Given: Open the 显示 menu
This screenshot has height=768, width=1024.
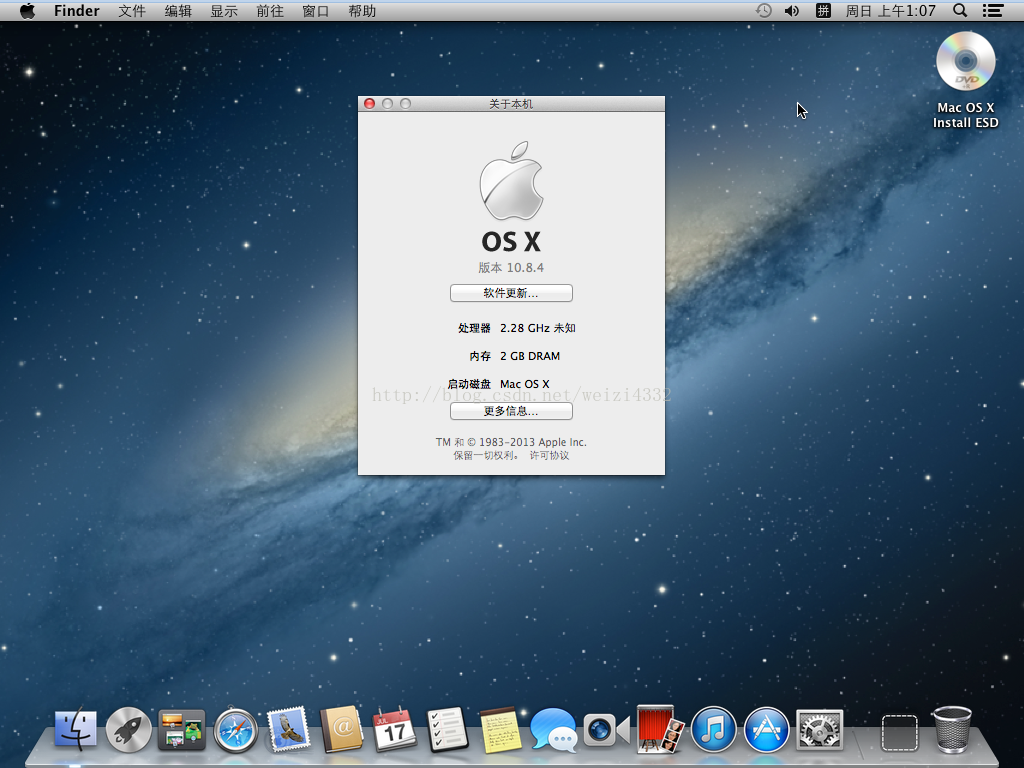Looking at the screenshot, I should tap(224, 11).
